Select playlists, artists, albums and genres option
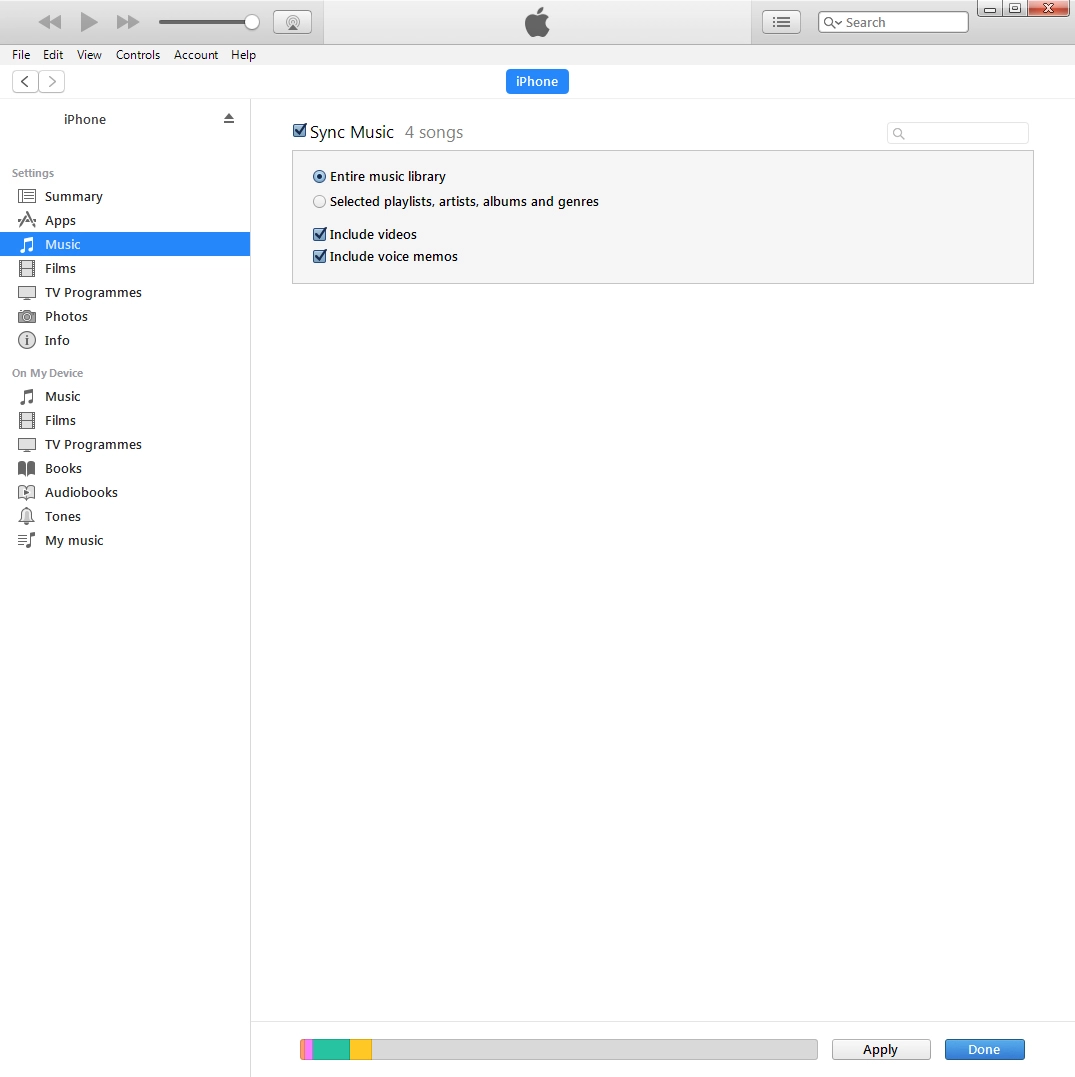The width and height of the screenshot is (1075, 1077). pyautogui.click(x=320, y=201)
